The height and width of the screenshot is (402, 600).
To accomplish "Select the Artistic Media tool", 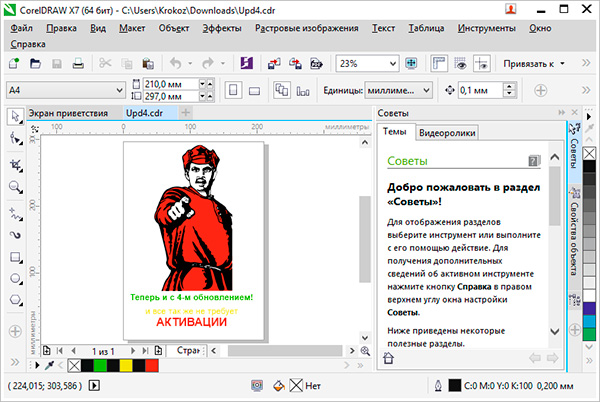I will tap(15, 235).
